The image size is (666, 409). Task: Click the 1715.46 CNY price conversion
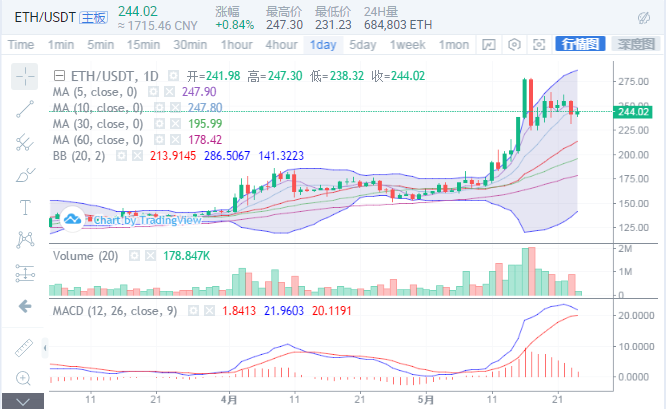pyautogui.click(x=158, y=26)
